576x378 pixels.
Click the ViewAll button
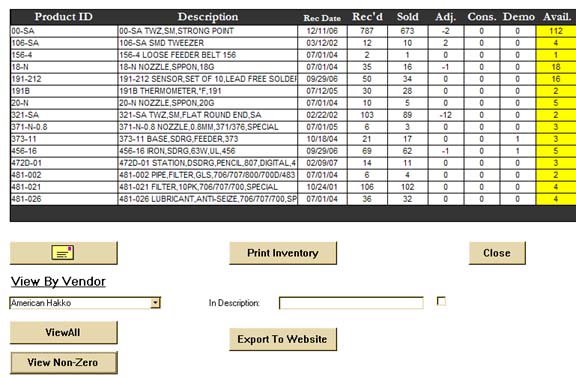64,332
